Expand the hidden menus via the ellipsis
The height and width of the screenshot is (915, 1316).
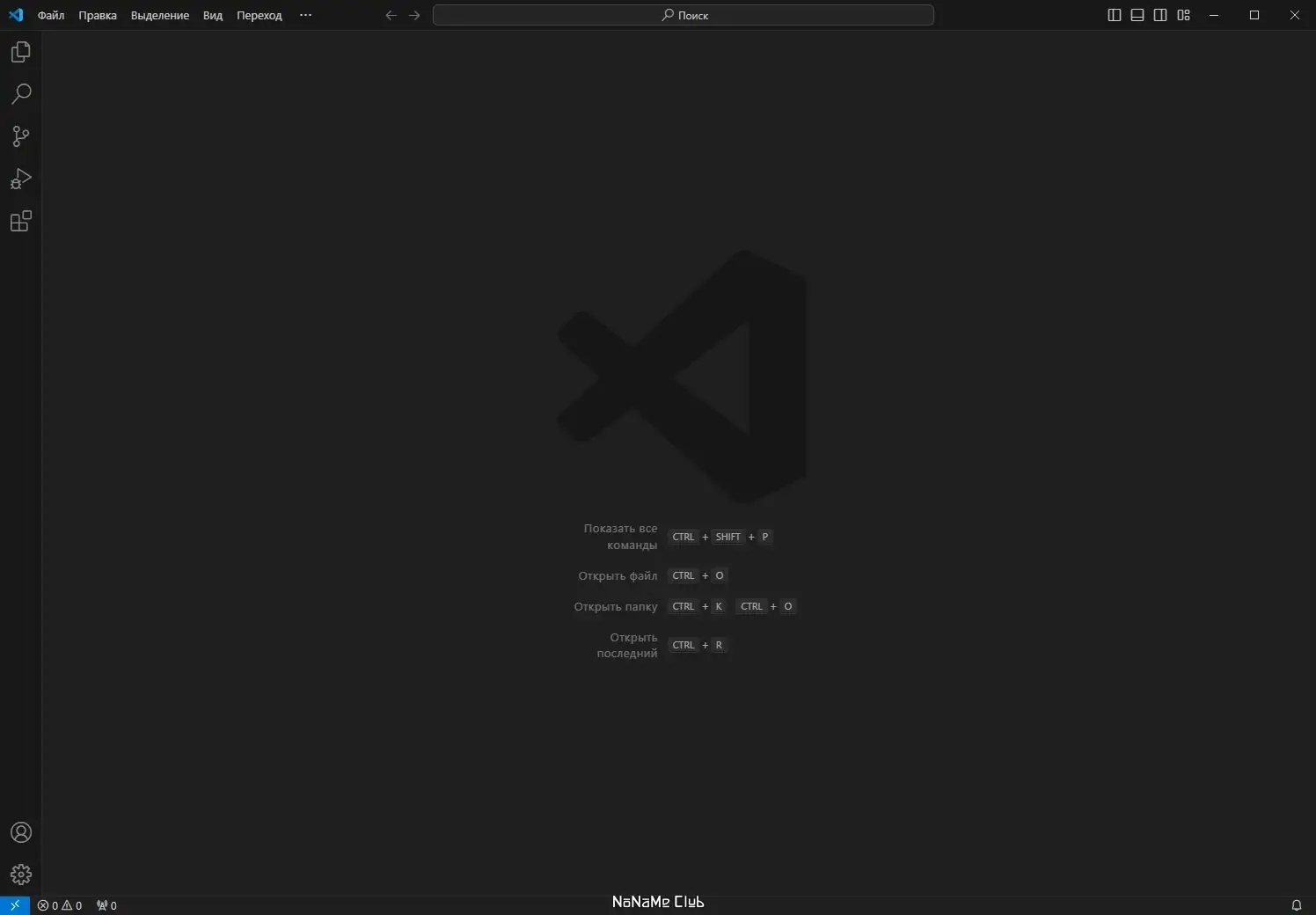[x=305, y=15]
